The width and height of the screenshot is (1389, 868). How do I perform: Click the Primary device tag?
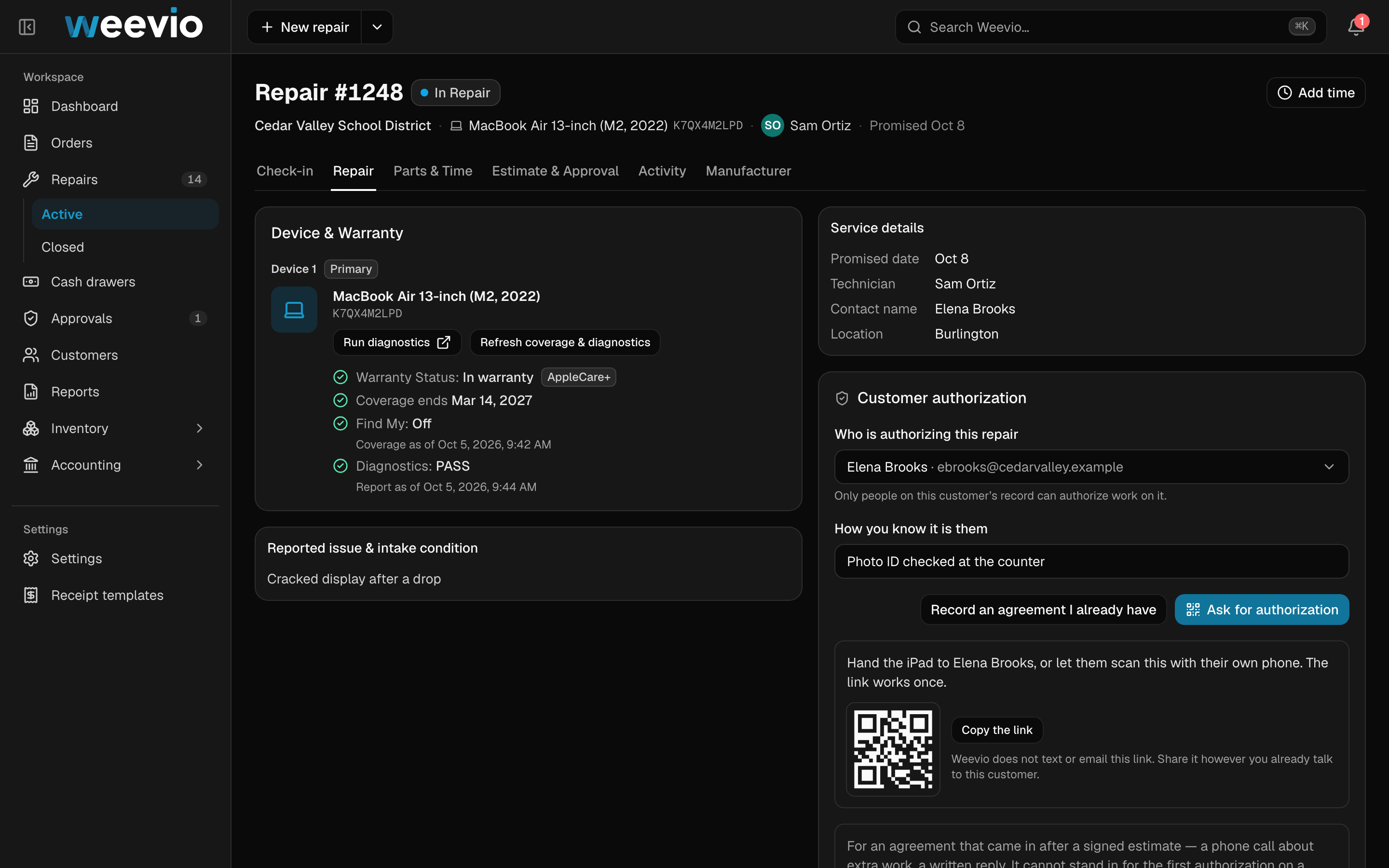coord(351,269)
